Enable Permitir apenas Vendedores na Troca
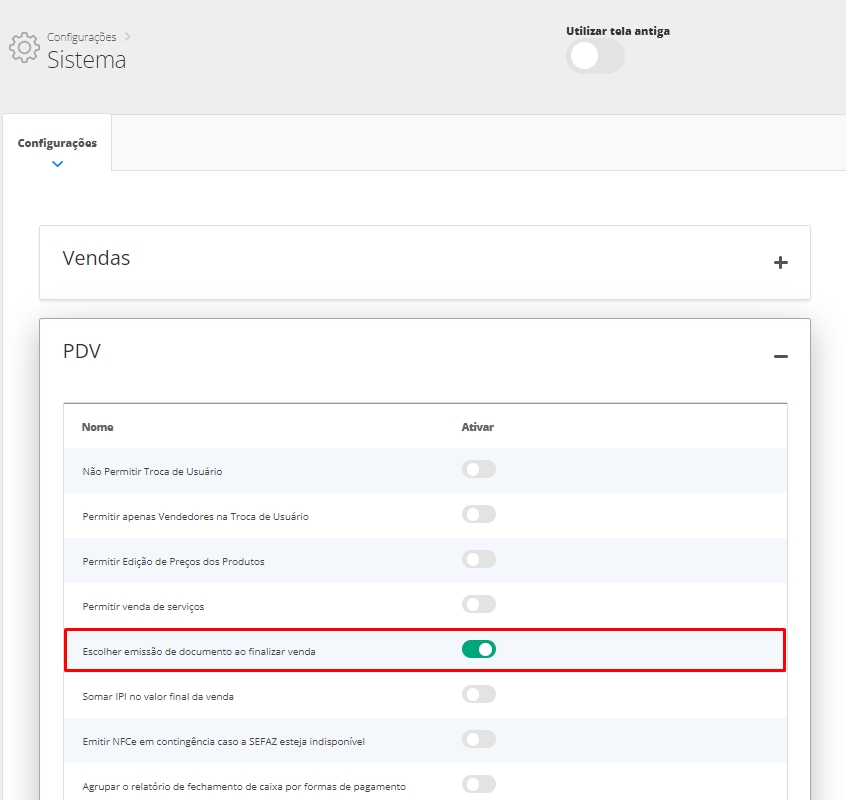The height and width of the screenshot is (800, 846). (479, 515)
